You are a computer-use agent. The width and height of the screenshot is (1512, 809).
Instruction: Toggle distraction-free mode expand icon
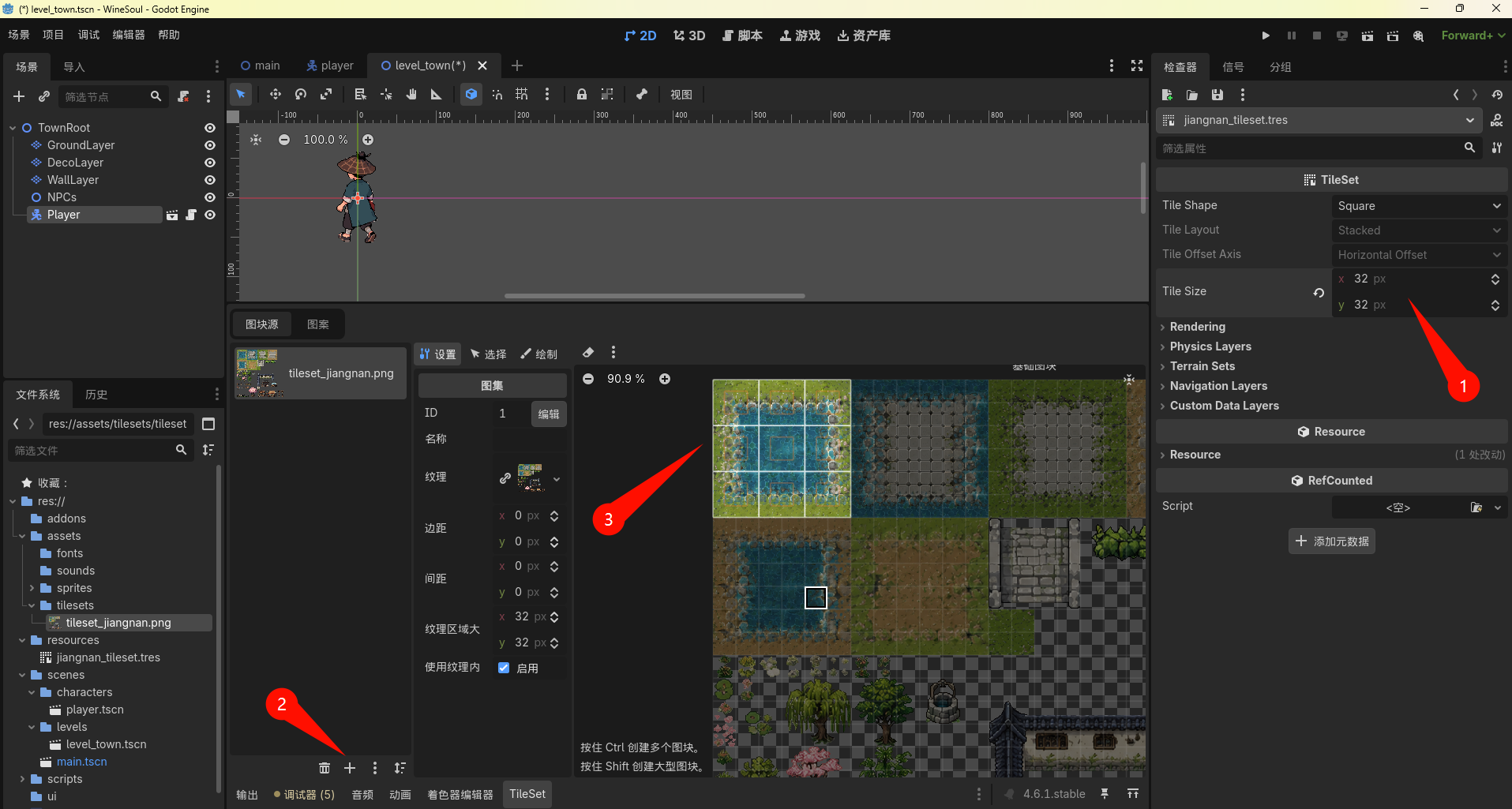click(1137, 66)
